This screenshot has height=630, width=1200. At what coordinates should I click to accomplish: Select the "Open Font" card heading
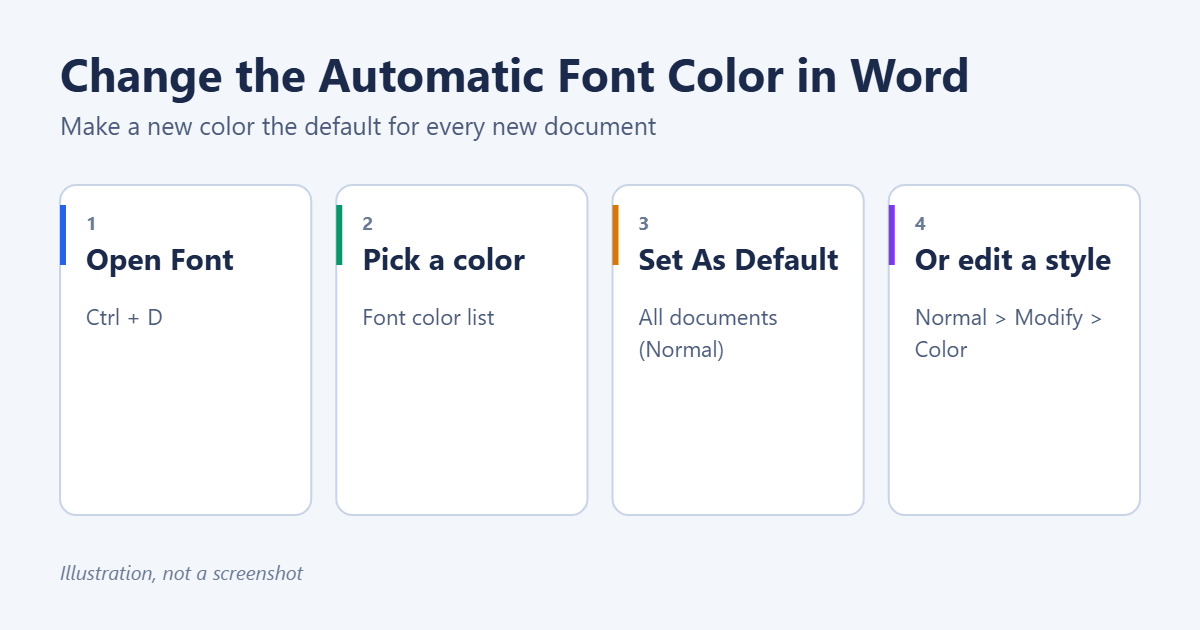click(160, 260)
